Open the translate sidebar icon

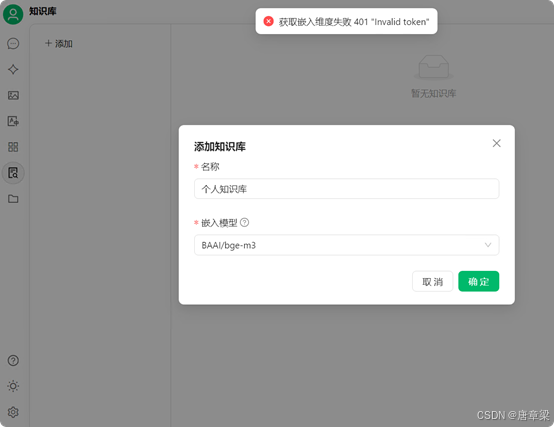pos(13,121)
